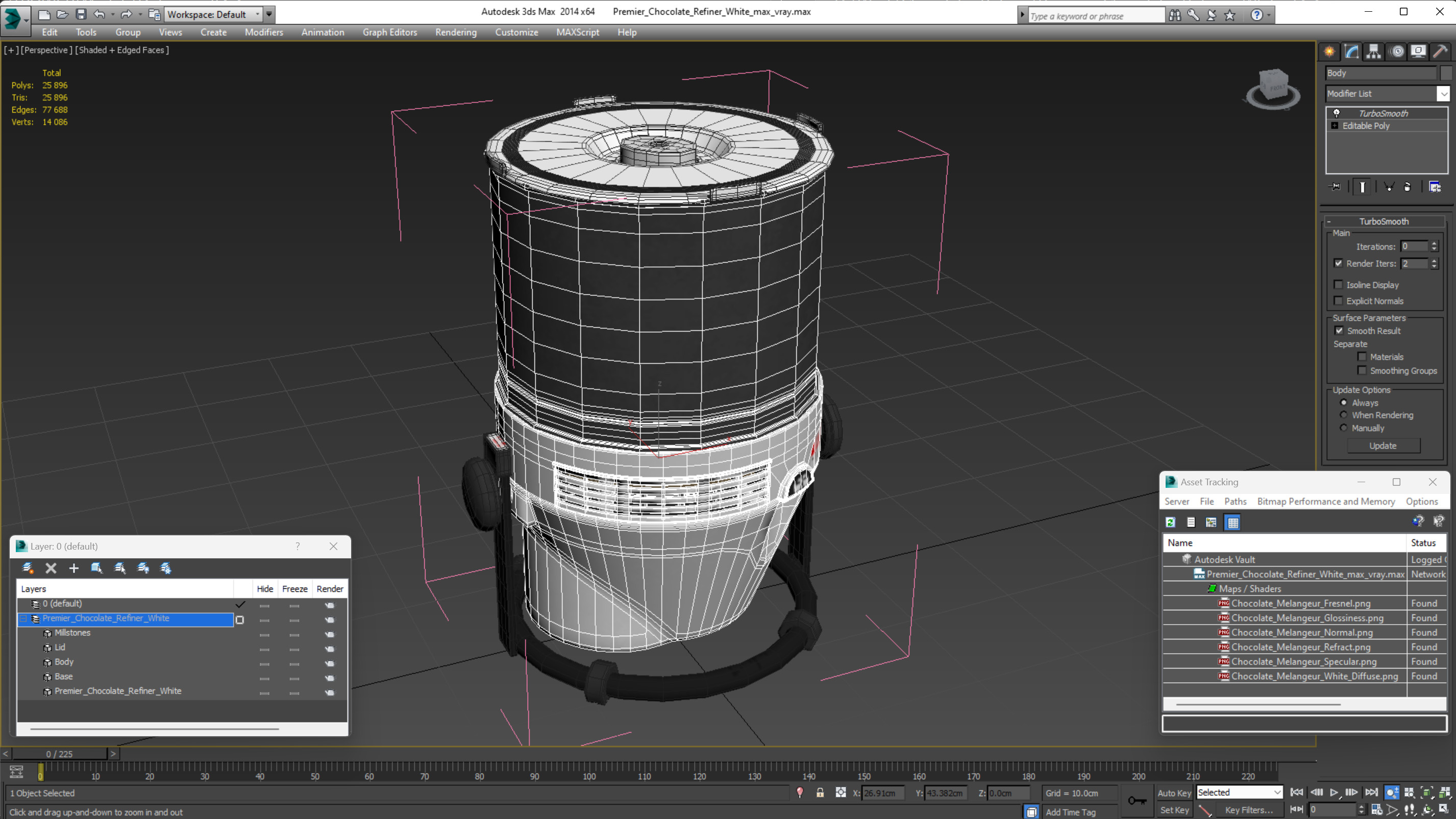The height and width of the screenshot is (819, 1456).
Task: Select the When Rendering update option
Action: pyautogui.click(x=1344, y=415)
